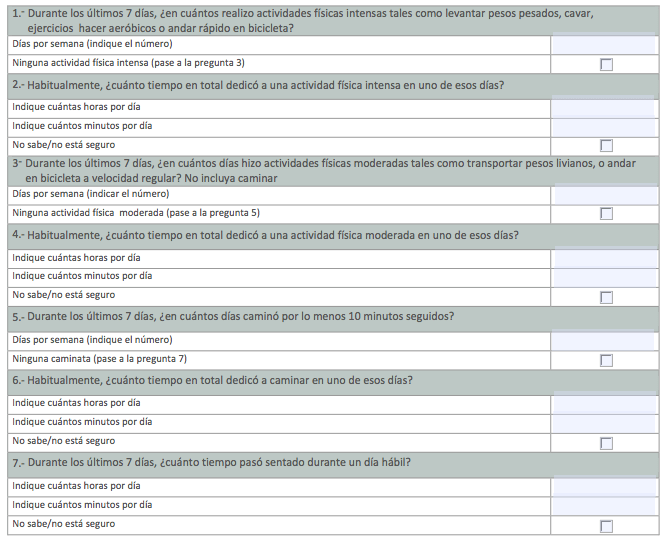The height and width of the screenshot is (543, 665).
Task: Click days per week field for question 3
Action: 606,195
